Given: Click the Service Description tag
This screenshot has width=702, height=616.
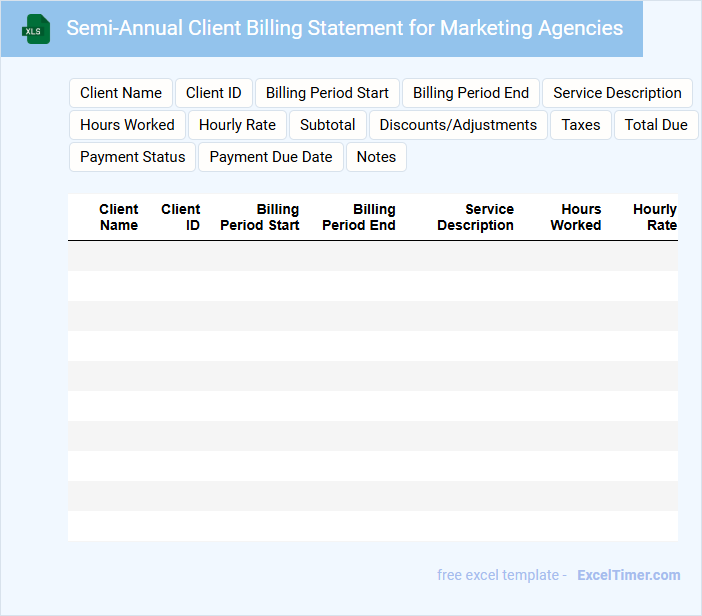Looking at the screenshot, I should coord(617,93).
